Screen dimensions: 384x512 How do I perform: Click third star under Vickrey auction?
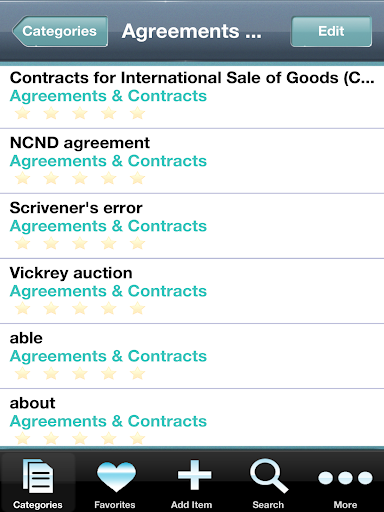coord(80,308)
